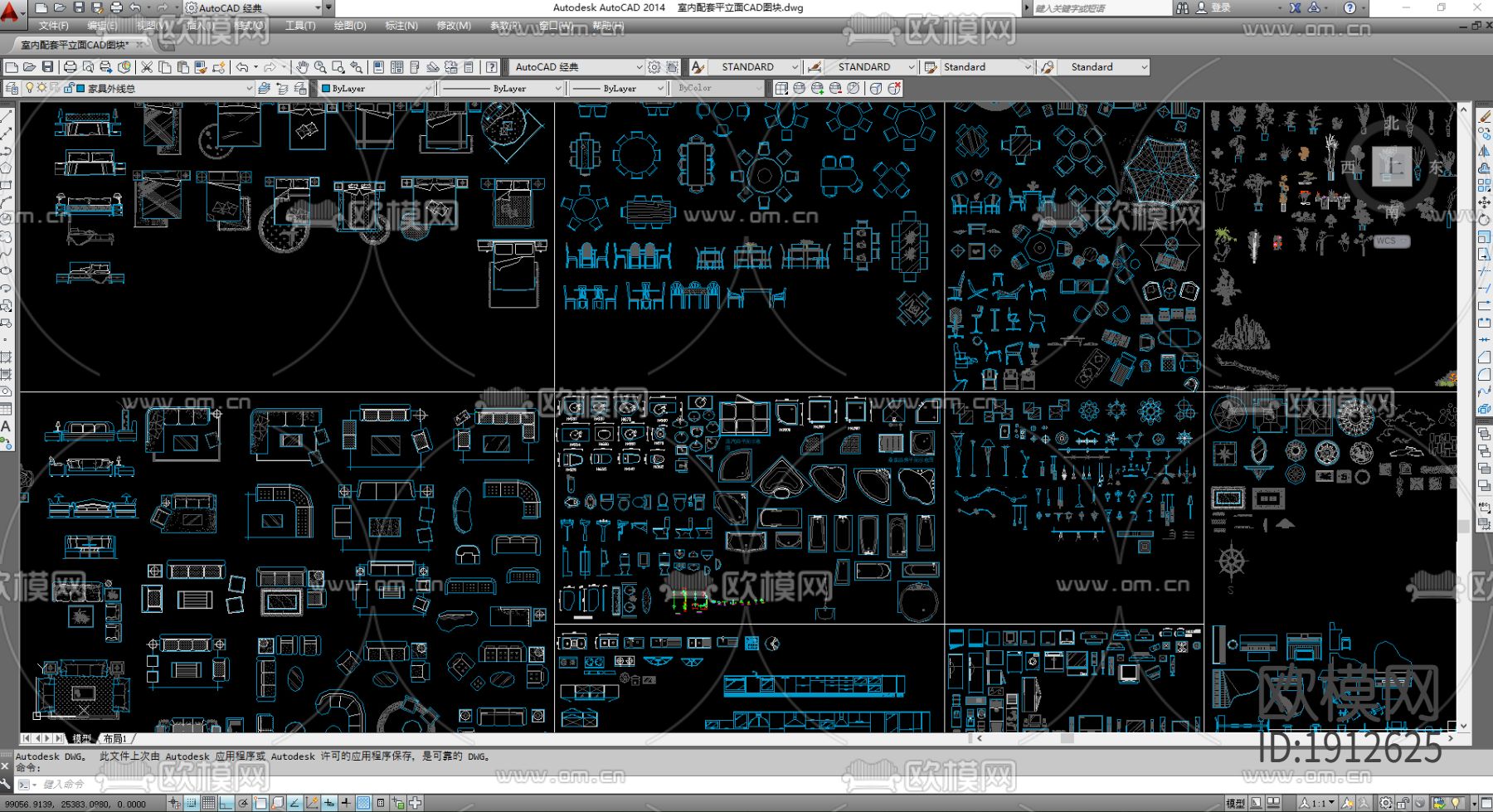Open the 文件(F) menu
Screen dimensions: 1493x812
pos(54,26)
